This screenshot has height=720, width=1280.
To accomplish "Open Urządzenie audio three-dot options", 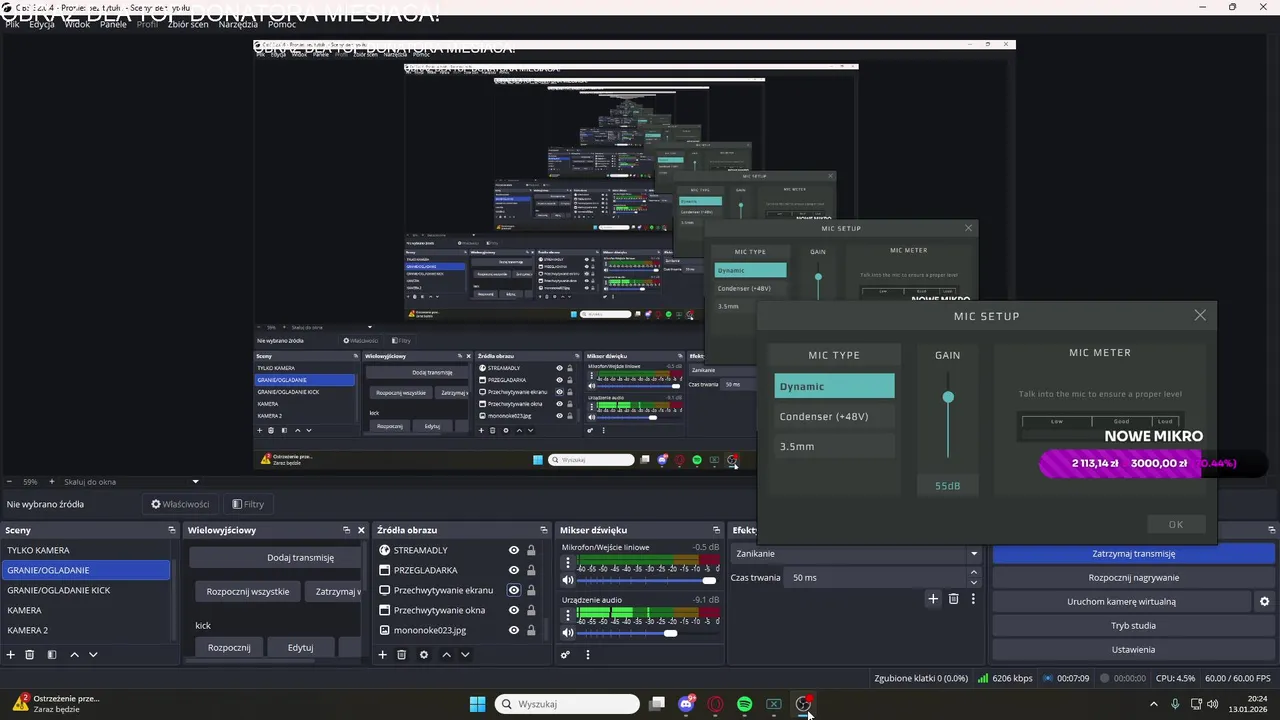I will (568, 614).
